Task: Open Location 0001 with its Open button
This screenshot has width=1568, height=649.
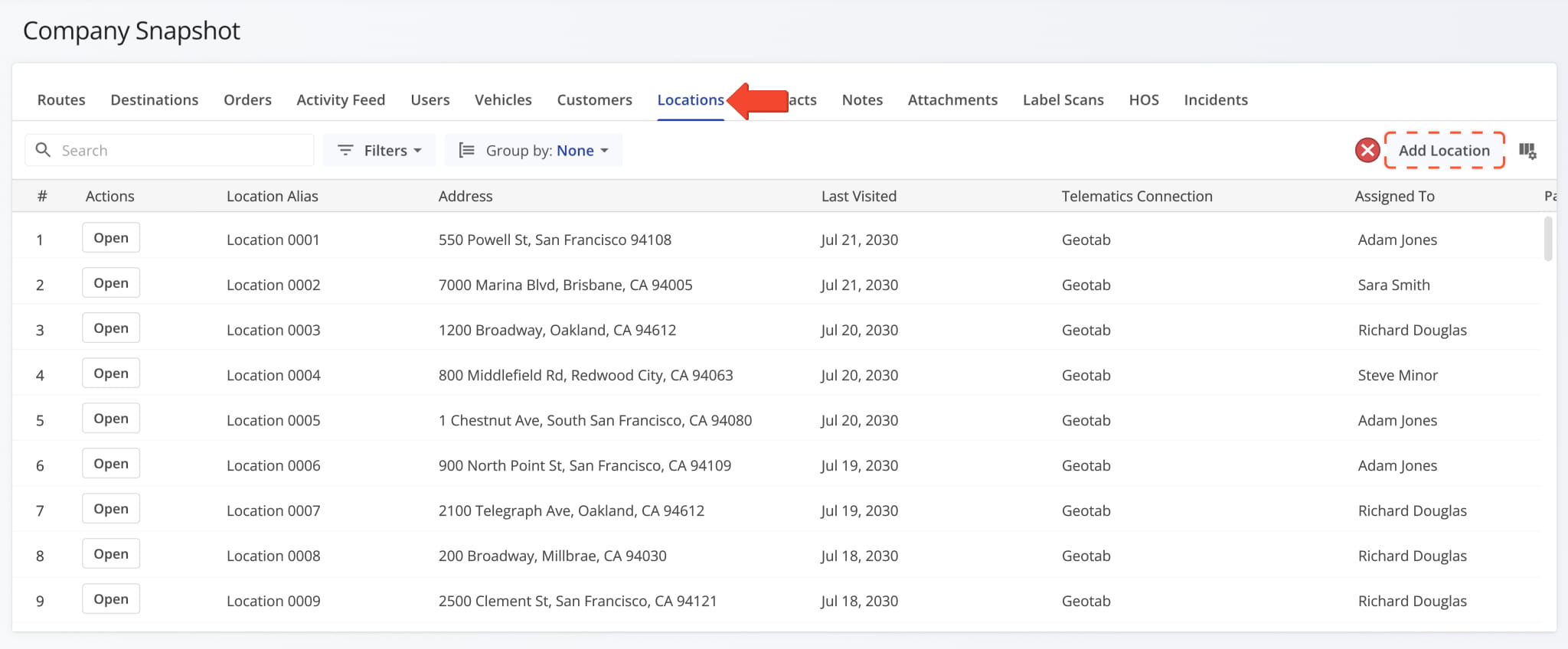Action: click(x=111, y=238)
